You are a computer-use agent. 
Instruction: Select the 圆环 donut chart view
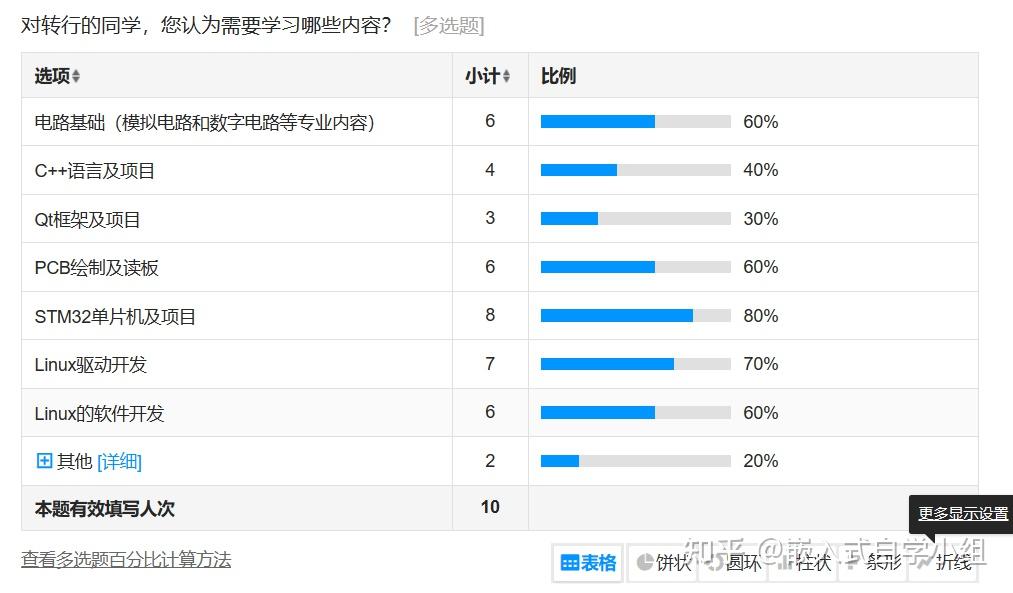point(735,563)
